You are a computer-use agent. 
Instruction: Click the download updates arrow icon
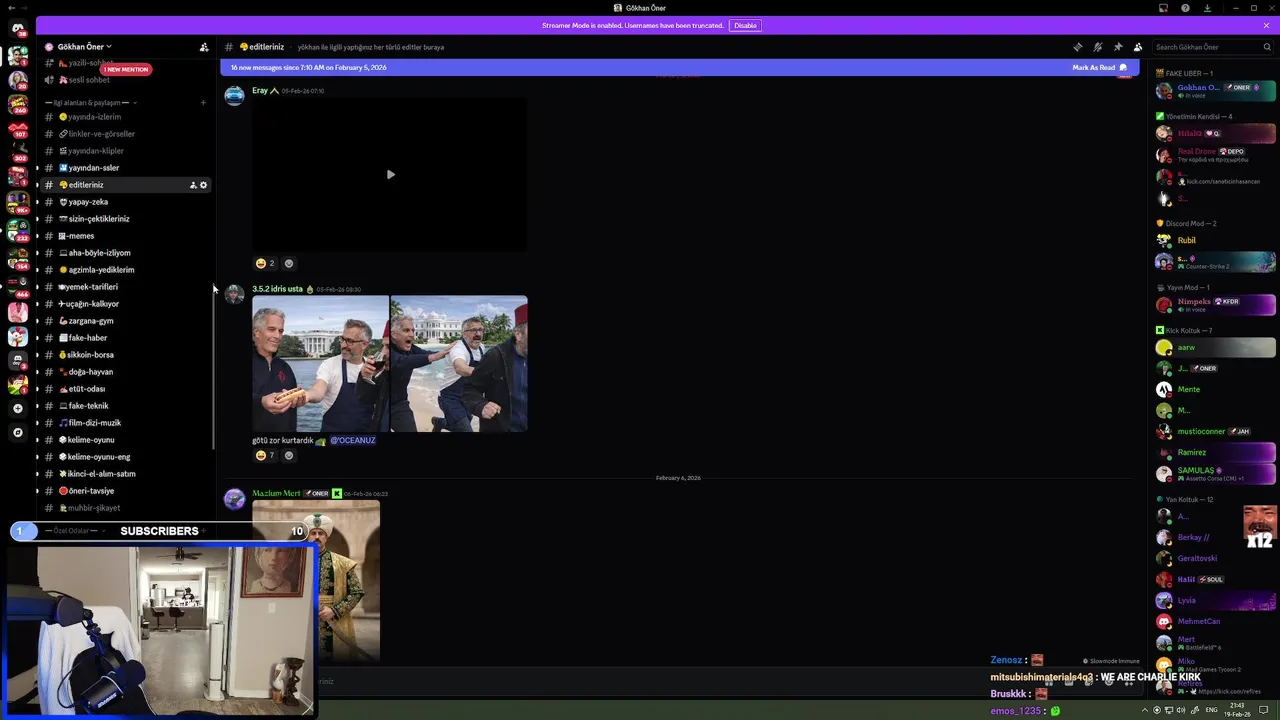click(1207, 8)
